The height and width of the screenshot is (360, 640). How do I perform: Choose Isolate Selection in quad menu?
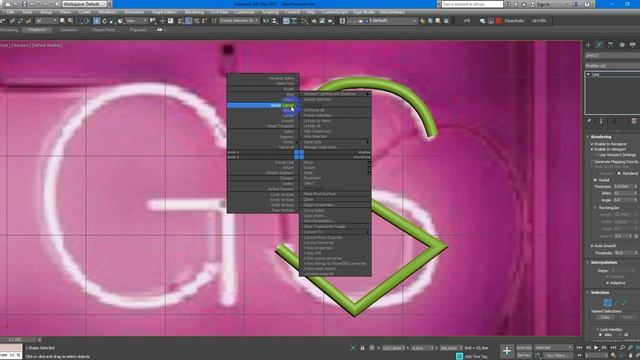tap(317, 100)
